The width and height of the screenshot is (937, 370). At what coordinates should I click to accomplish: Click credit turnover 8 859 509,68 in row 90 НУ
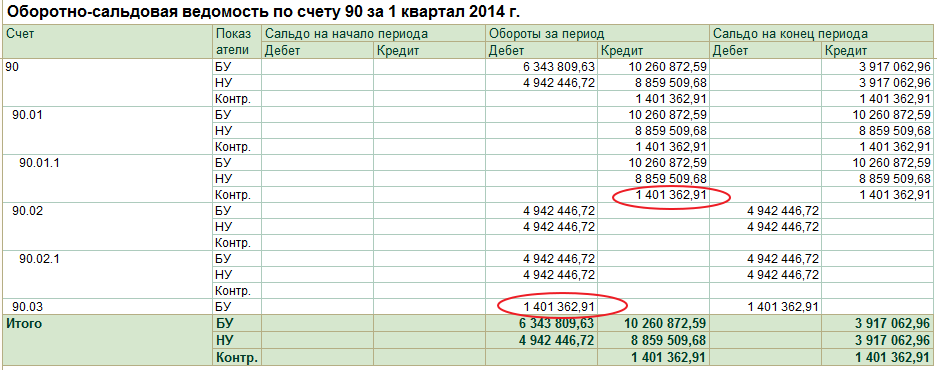click(x=670, y=83)
